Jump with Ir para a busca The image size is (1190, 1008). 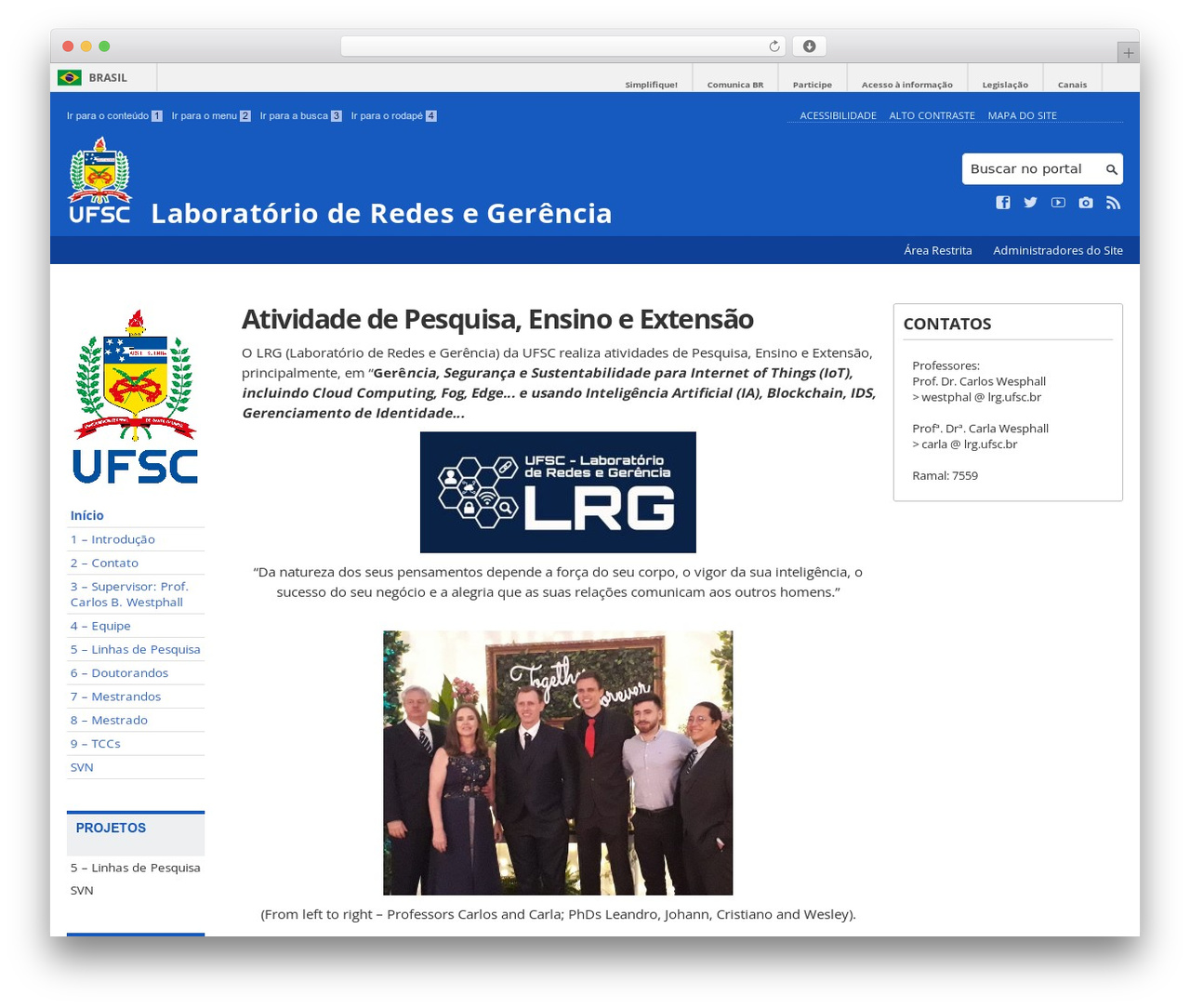[300, 116]
